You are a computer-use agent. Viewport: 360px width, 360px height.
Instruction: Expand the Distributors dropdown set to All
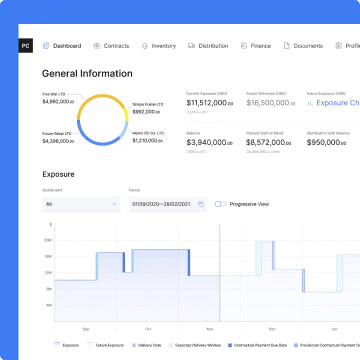point(81,204)
